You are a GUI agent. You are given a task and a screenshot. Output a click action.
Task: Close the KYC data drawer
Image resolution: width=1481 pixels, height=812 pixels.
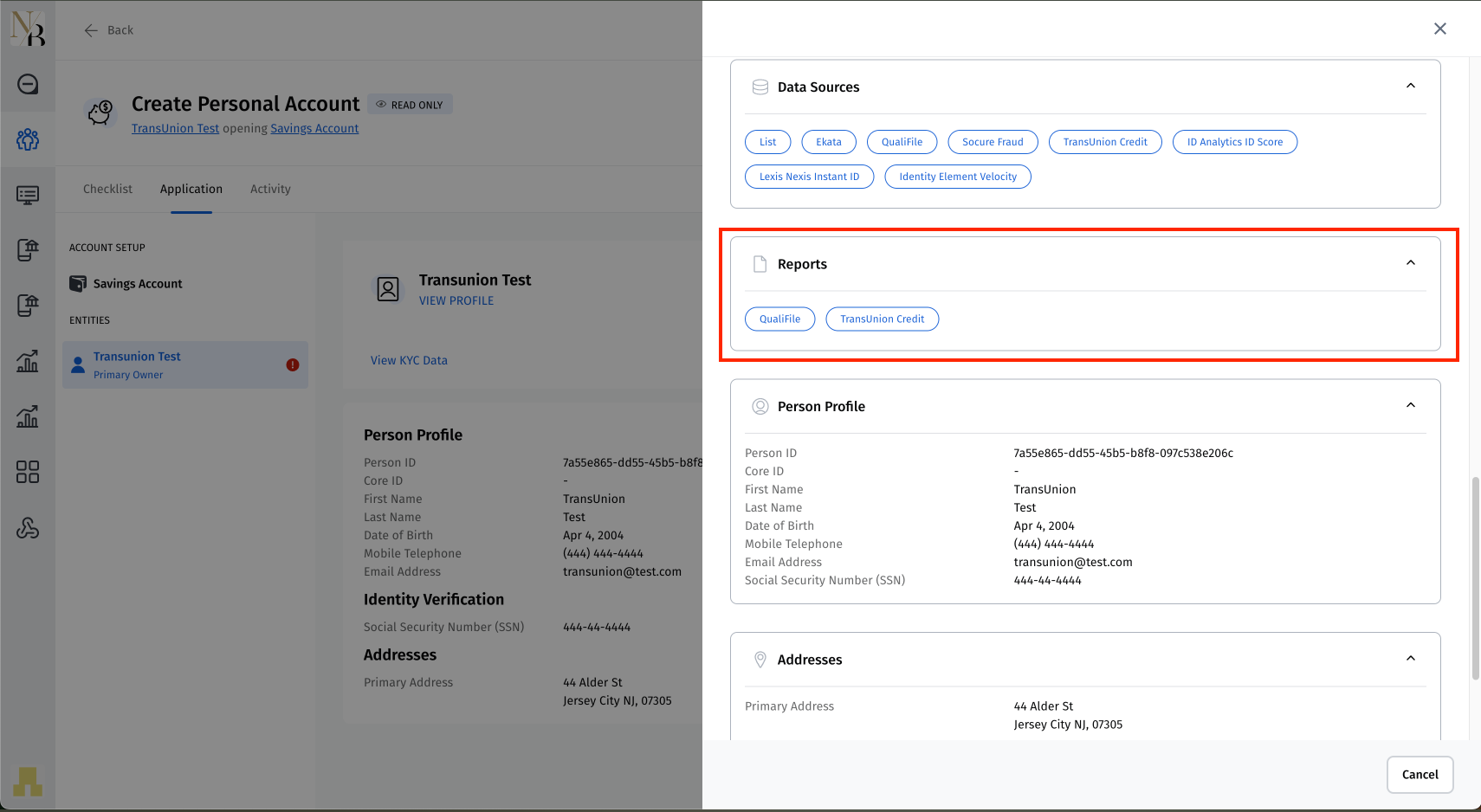click(1439, 29)
